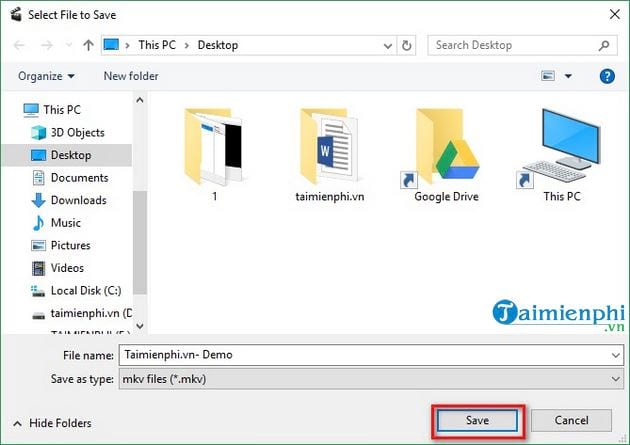The height and width of the screenshot is (445, 630).
Task: Click the sidebar scroll up arrow
Action: [x=140, y=100]
